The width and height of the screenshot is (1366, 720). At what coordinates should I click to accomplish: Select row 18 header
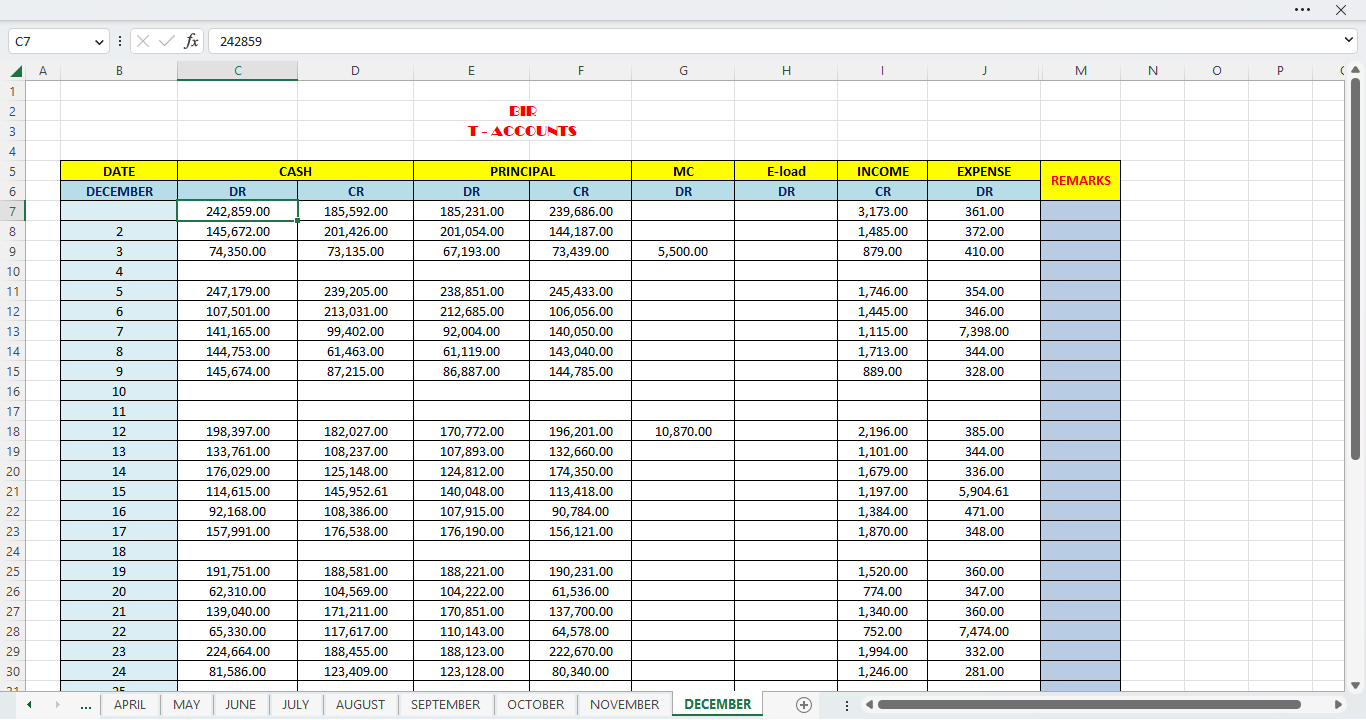tap(12, 431)
